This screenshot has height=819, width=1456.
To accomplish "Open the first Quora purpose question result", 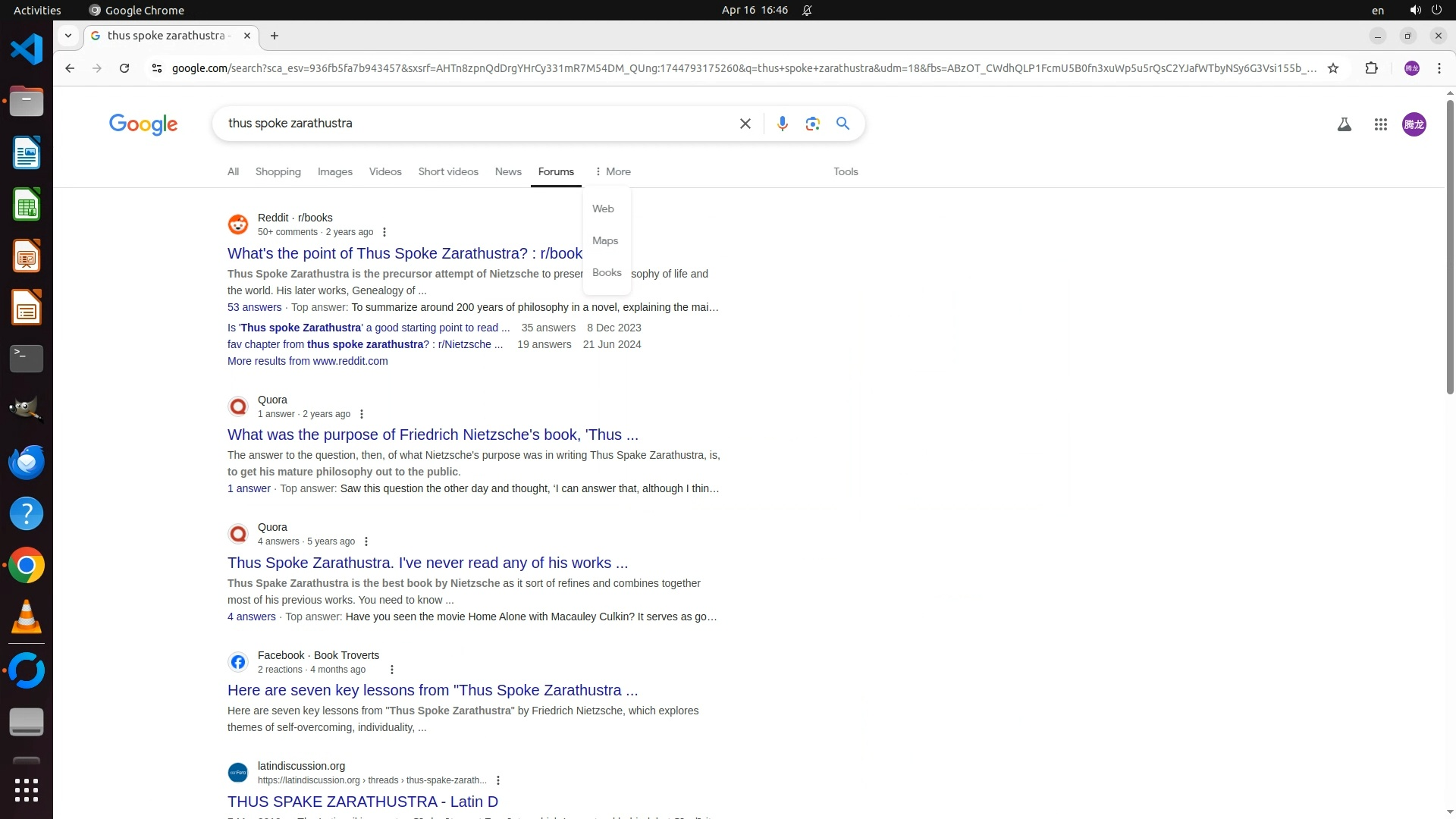I will coord(432,435).
